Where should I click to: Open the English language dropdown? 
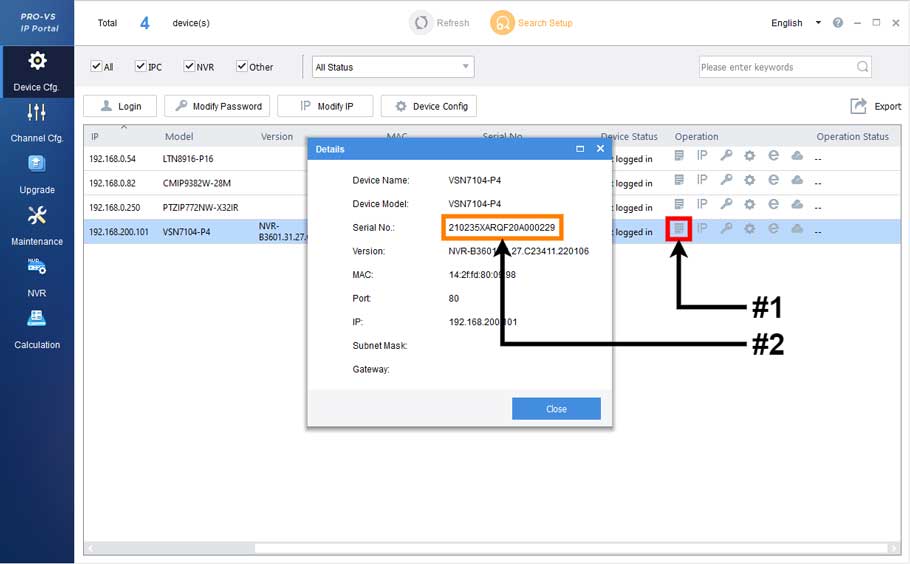coord(796,23)
